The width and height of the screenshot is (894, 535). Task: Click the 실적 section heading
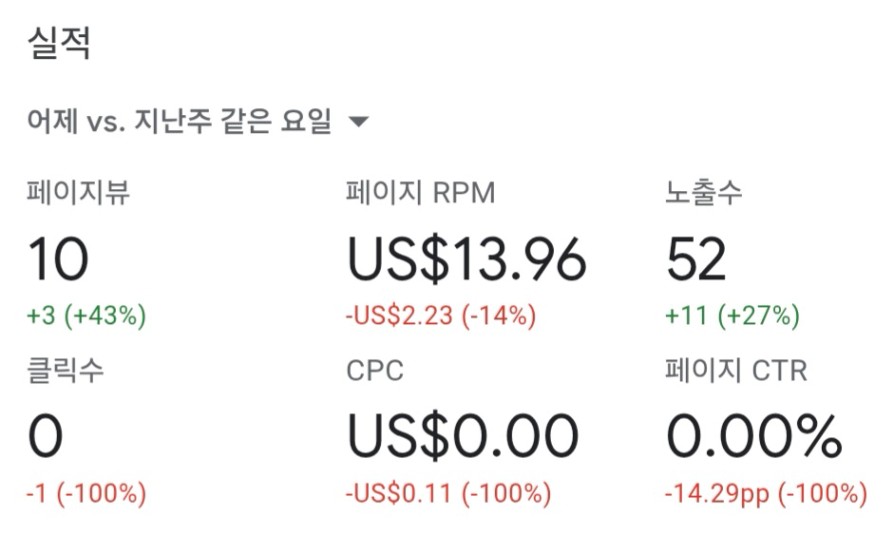pyautogui.click(x=59, y=42)
